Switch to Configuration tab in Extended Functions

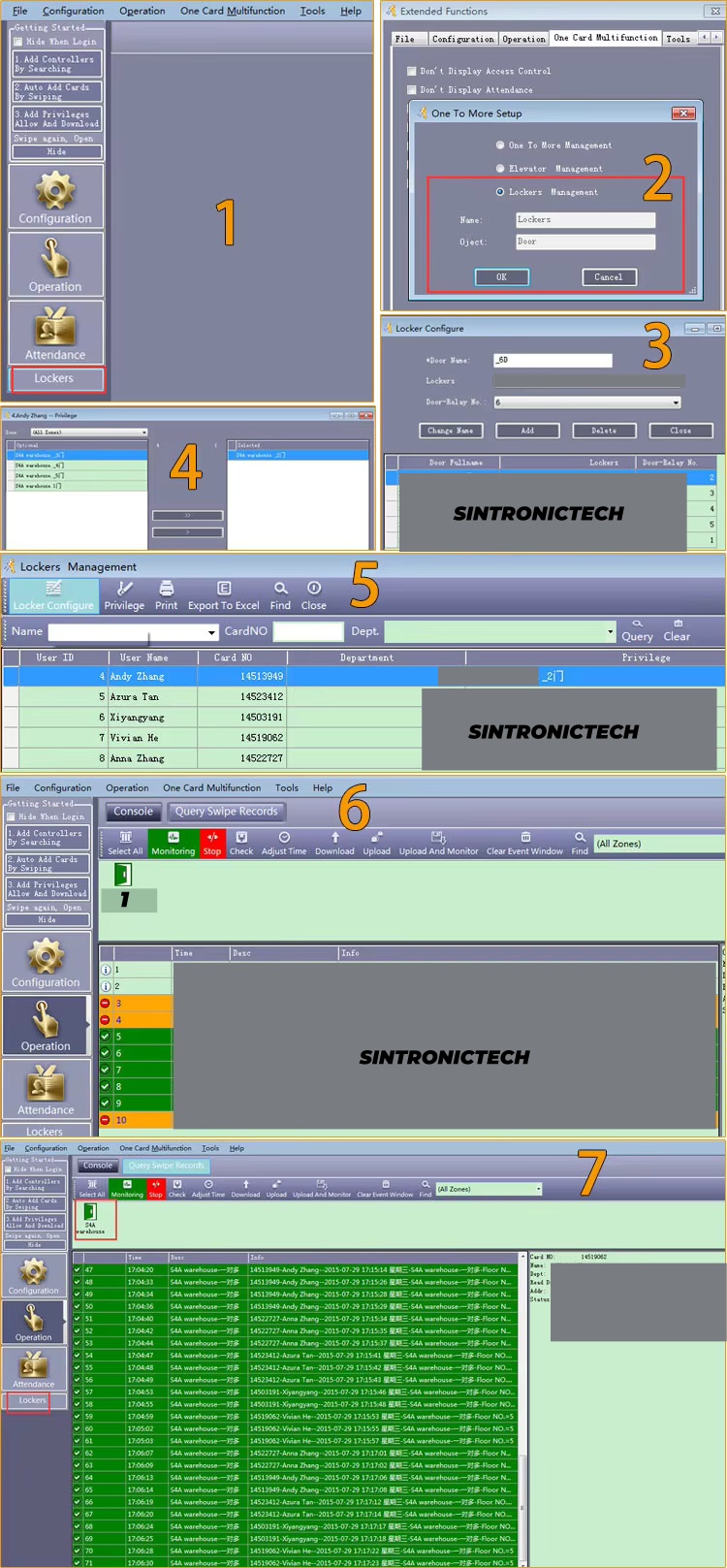pyautogui.click(x=463, y=39)
